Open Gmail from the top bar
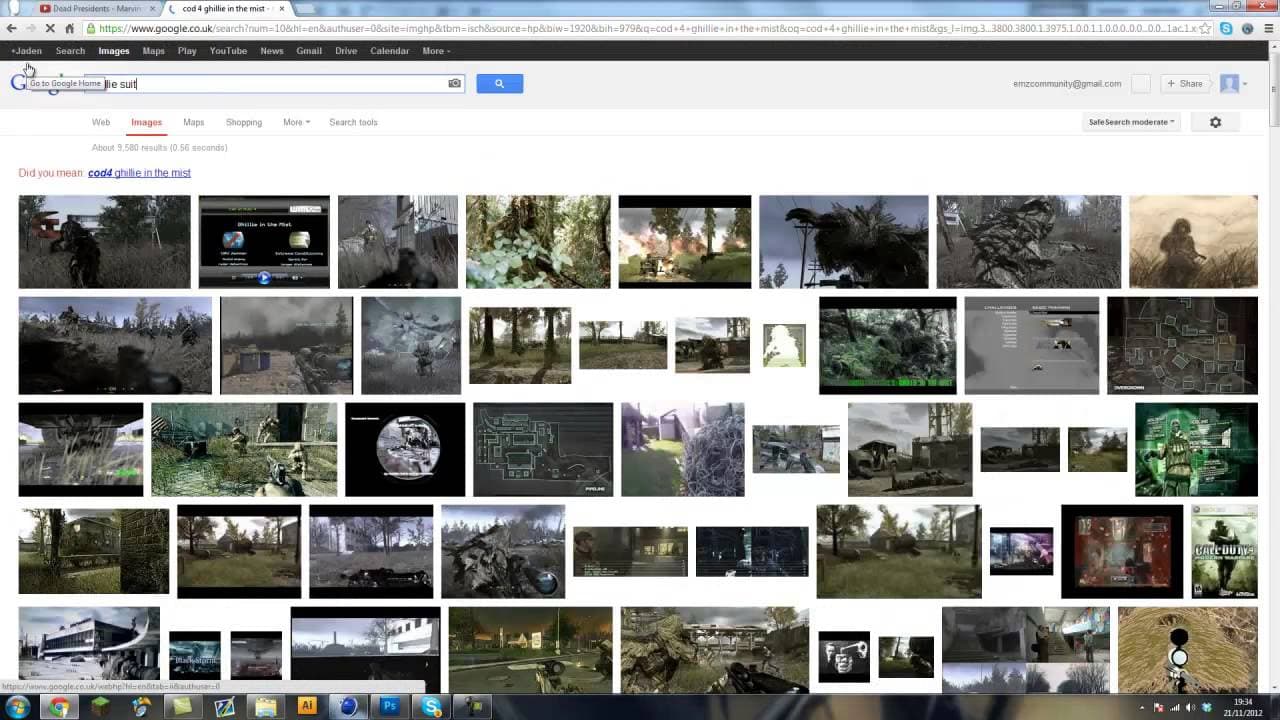The image size is (1280, 720). coord(309,51)
